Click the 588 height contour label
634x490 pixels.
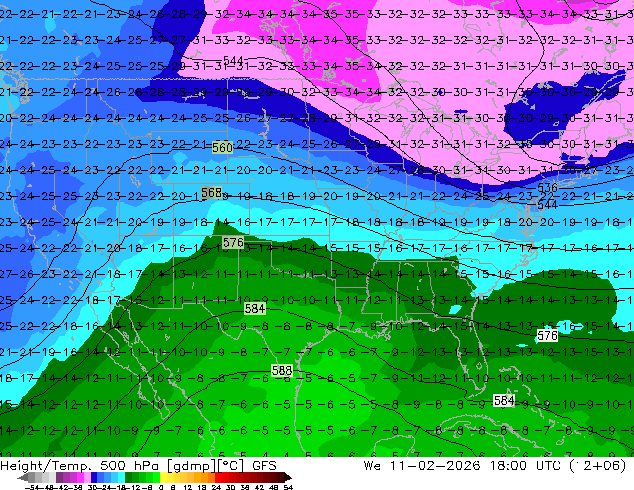click(x=282, y=370)
